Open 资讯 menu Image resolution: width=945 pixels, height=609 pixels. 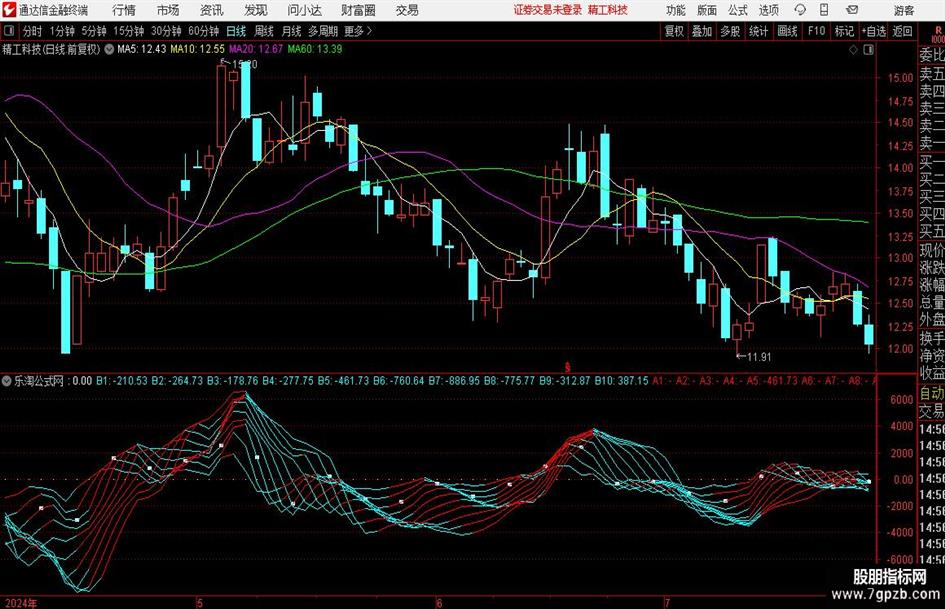(211, 10)
